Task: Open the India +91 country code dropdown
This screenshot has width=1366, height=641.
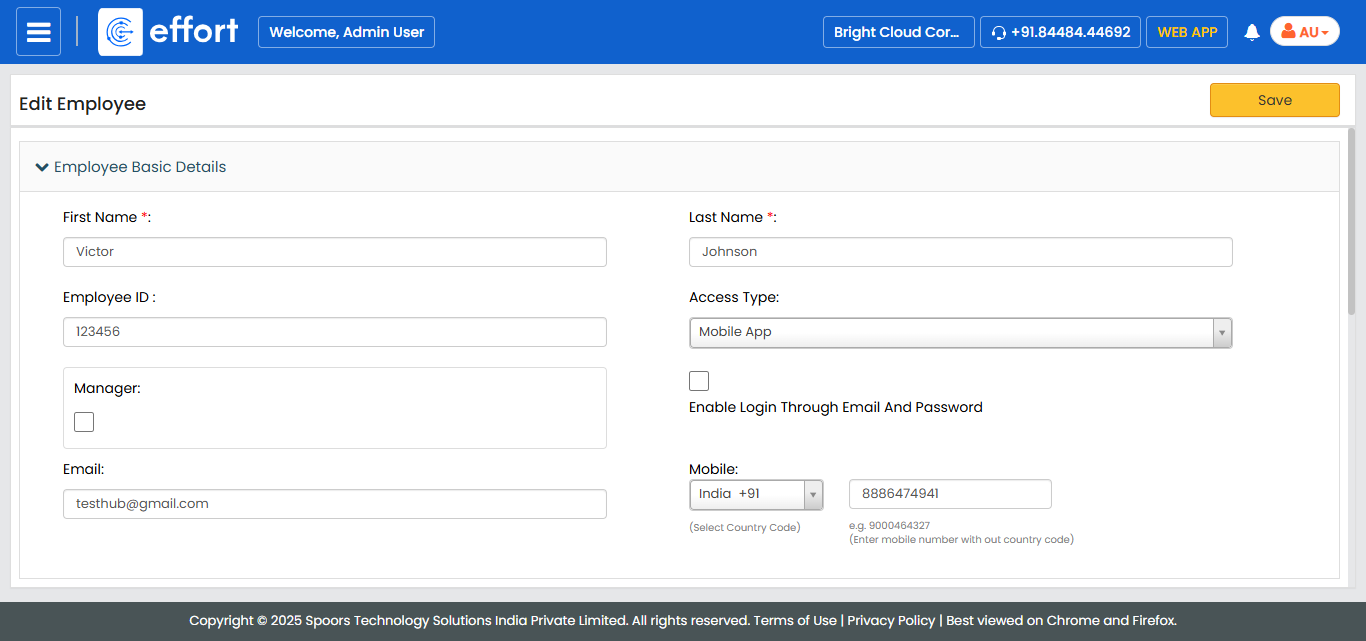Action: point(756,494)
